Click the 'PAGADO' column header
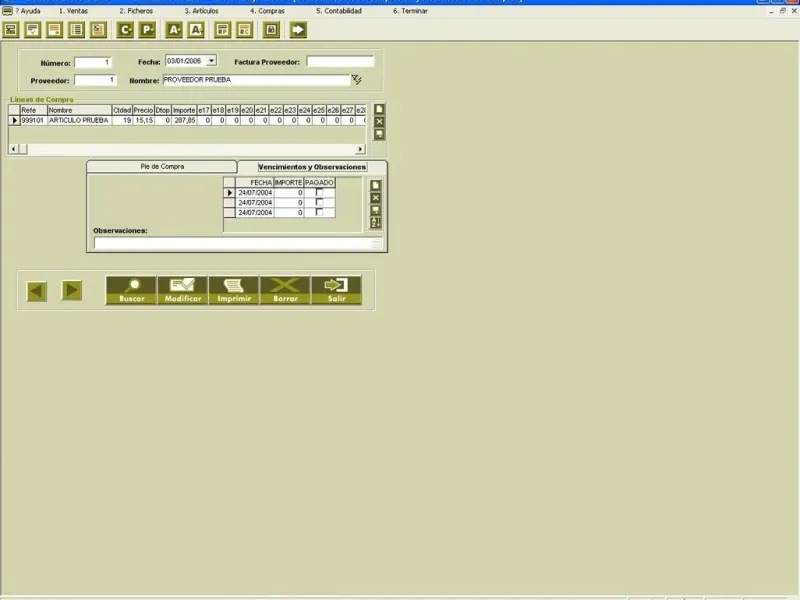Image resolution: width=800 pixels, height=600 pixels. click(319, 183)
